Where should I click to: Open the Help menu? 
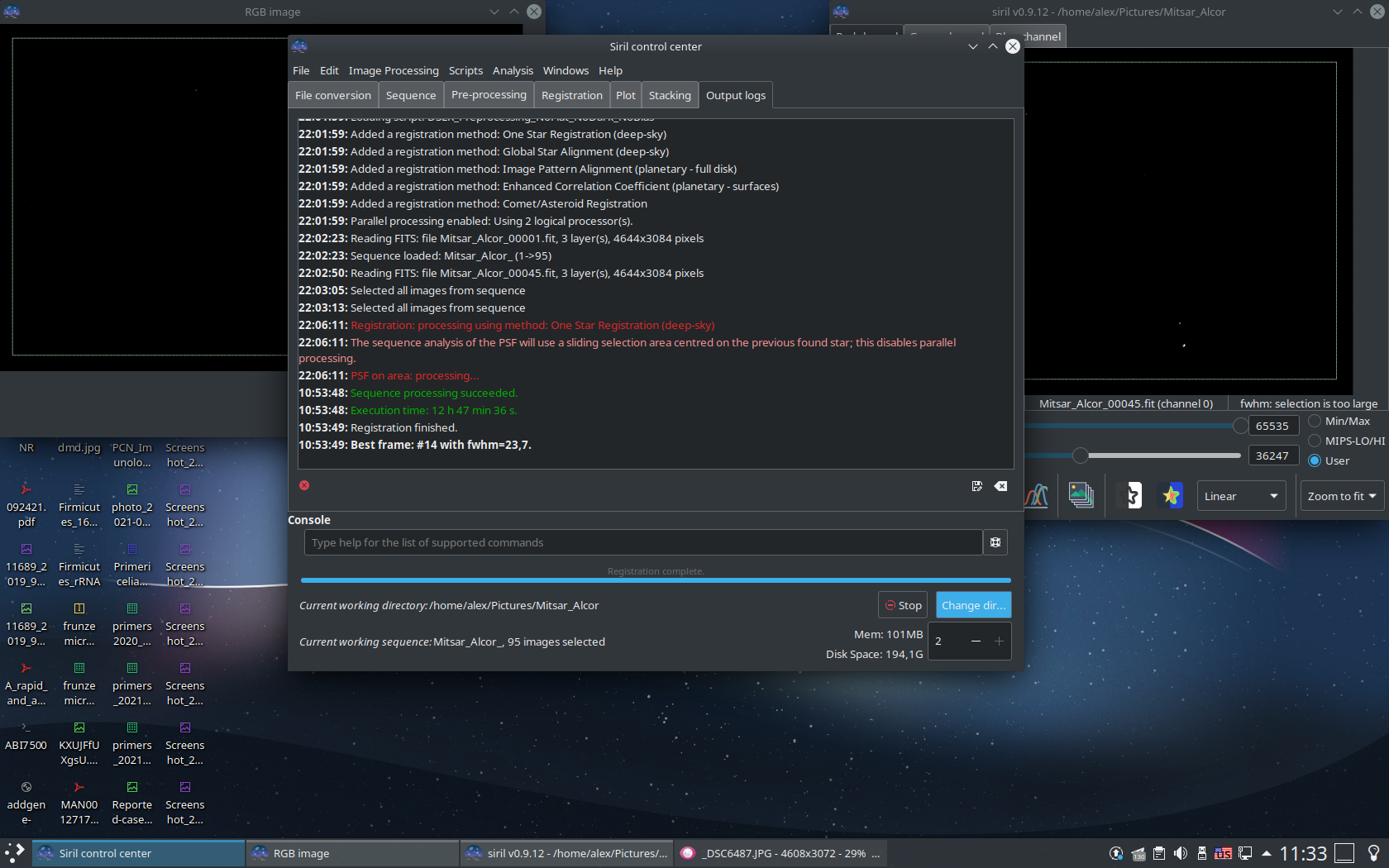pos(610,70)
